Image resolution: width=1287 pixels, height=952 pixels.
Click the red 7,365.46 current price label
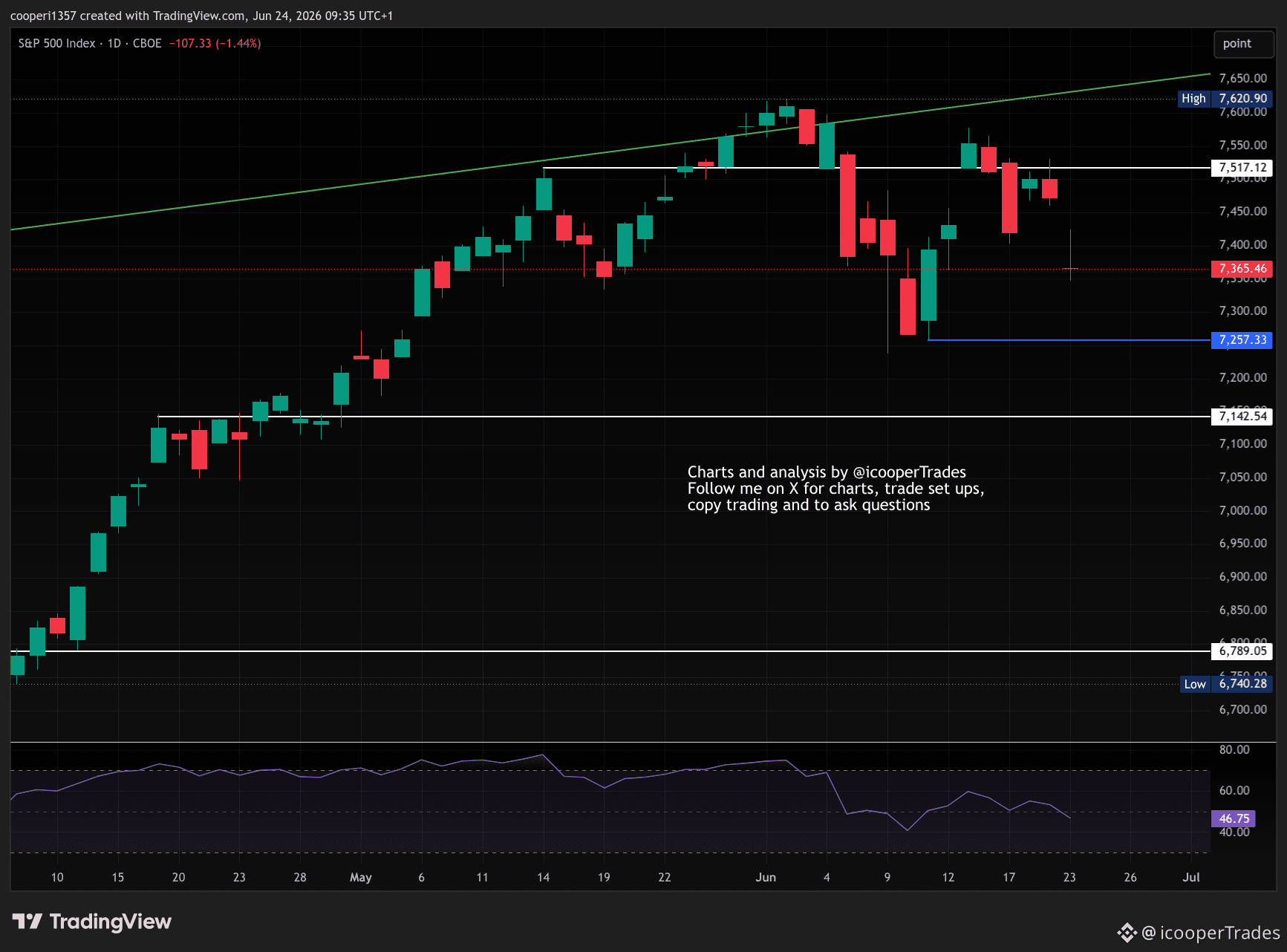click(1242, 269)
